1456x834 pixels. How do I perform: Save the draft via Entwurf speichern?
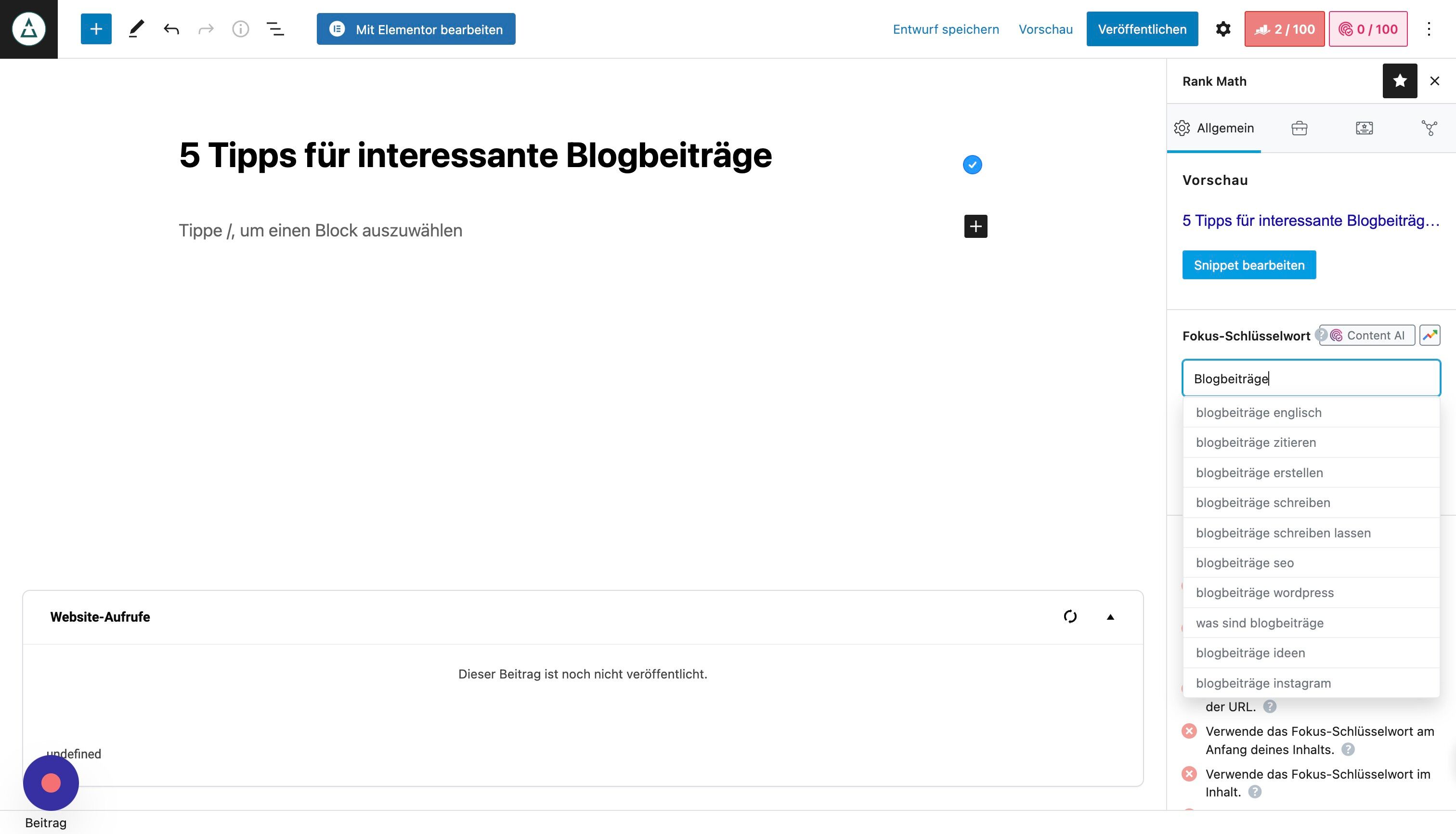pos(946,29)
